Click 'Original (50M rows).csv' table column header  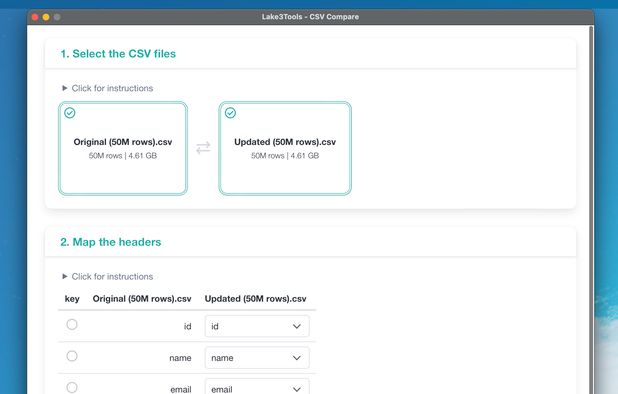(142, 299)
